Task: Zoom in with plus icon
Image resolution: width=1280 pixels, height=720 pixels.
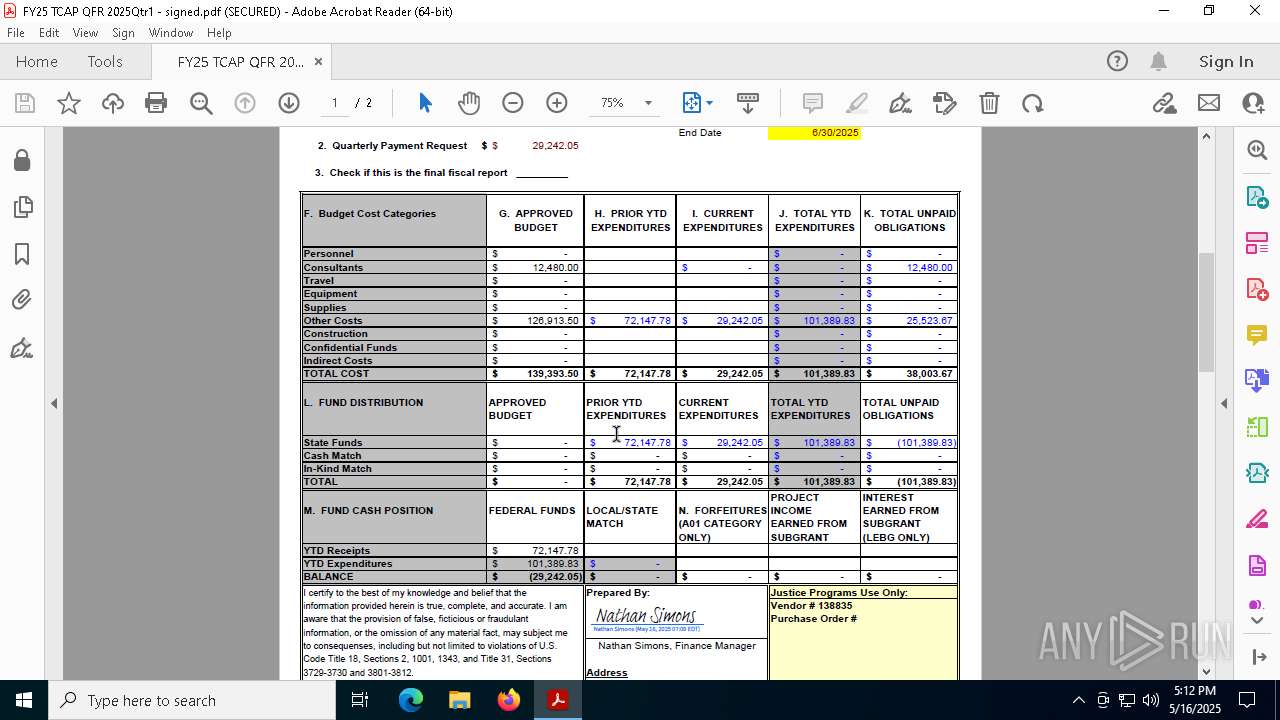Action: [x=557, y=103]
